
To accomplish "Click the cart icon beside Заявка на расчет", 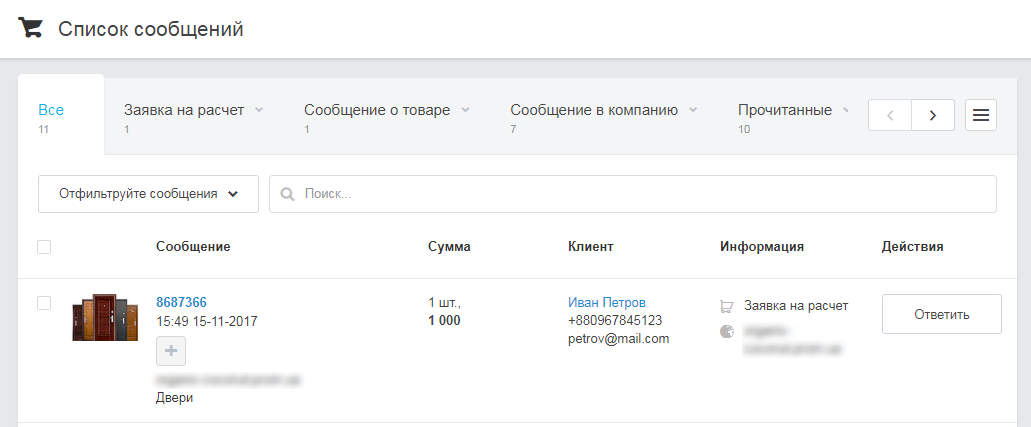I will click(x=727, y=306).
